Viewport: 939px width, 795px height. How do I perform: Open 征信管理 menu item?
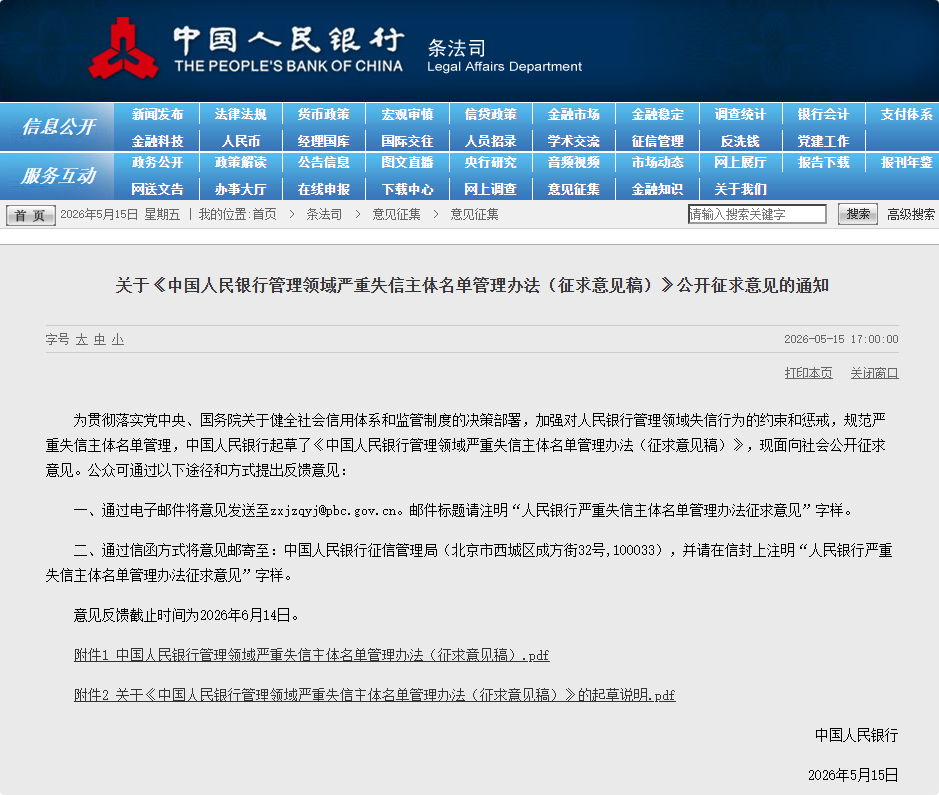coord(658,141)
